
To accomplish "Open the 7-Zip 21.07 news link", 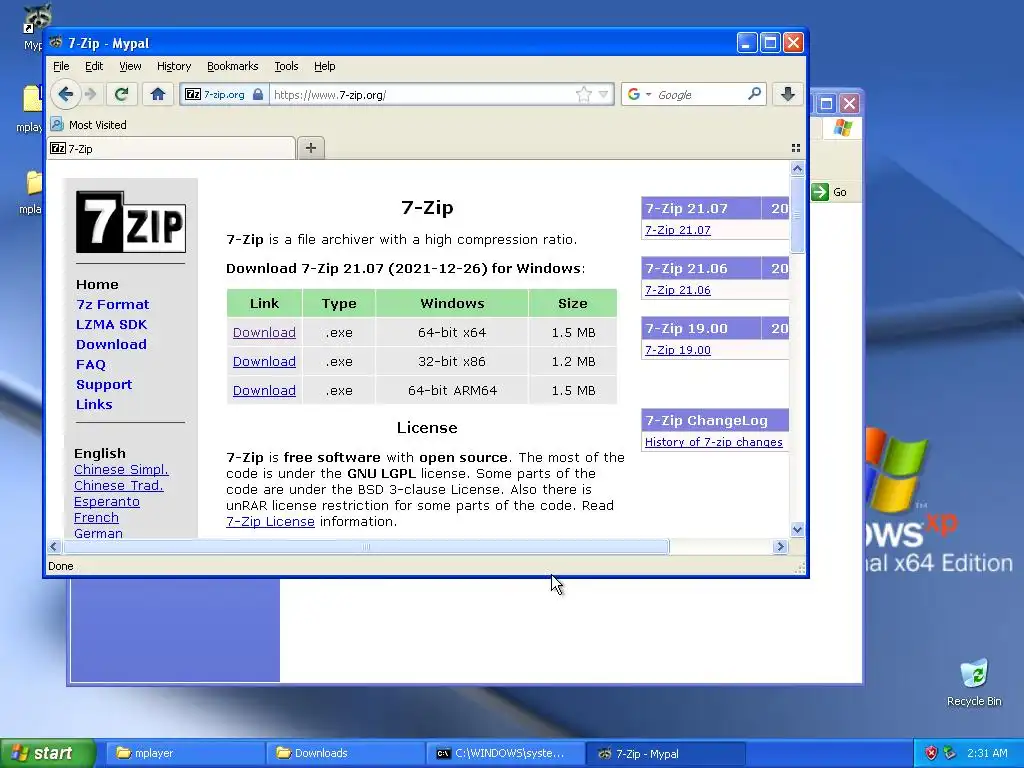I will click(x=678, y=230).
